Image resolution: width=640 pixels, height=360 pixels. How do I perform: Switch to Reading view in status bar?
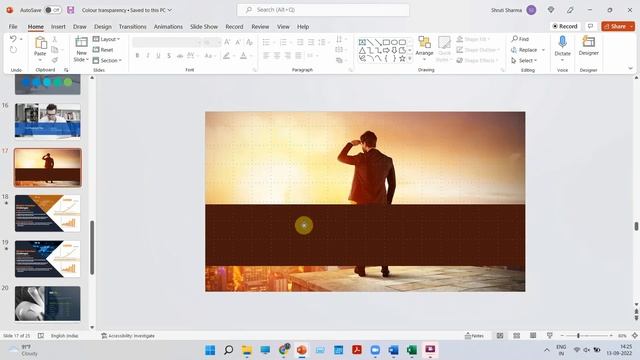[x=533, y=336]
